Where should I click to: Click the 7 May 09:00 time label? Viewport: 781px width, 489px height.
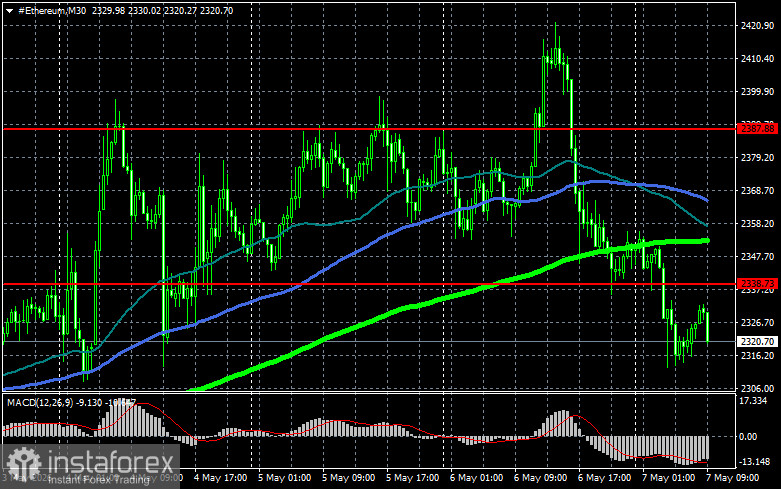click(x=732, y=478)
